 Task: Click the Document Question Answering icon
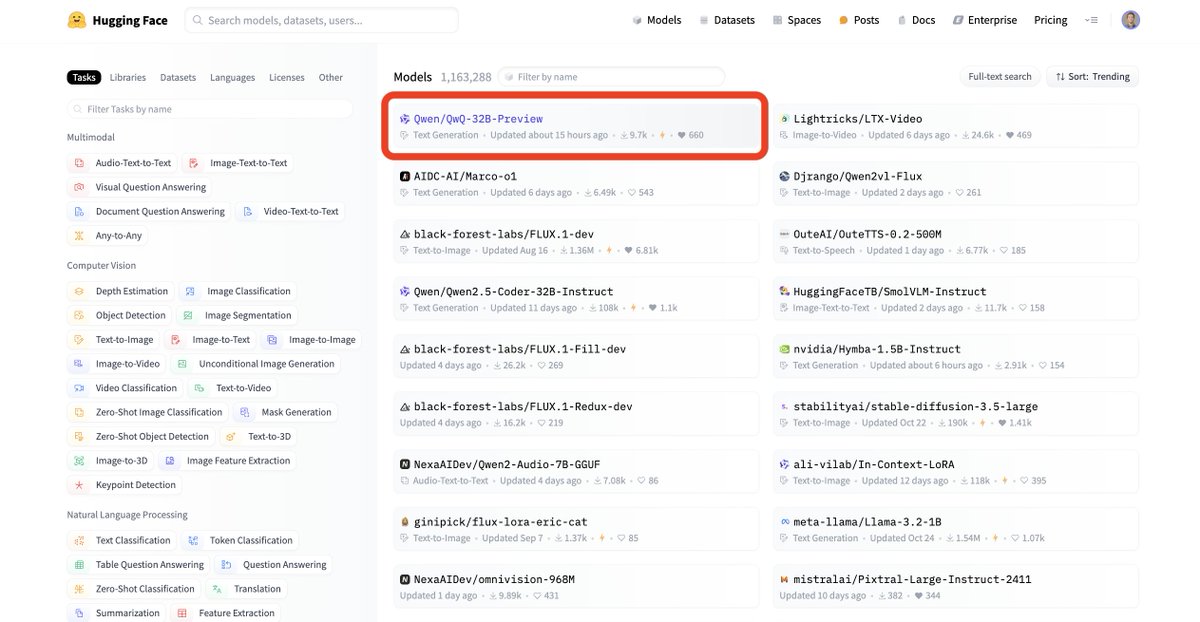click(80, 212)
